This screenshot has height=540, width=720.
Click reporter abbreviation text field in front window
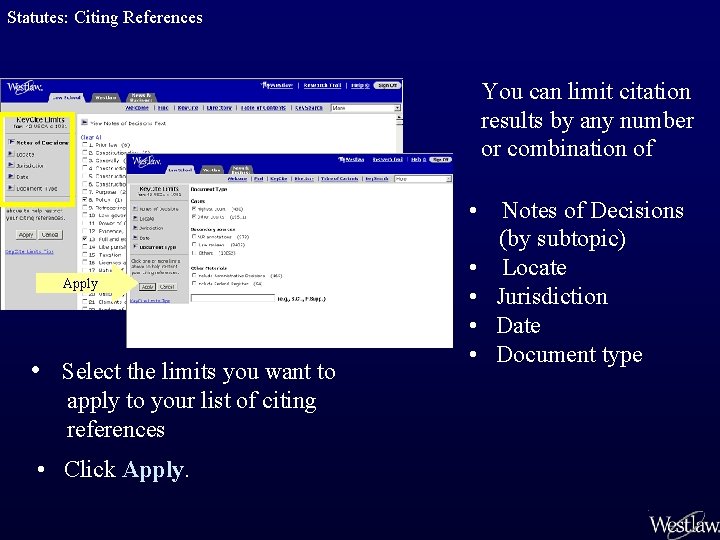click(x=233, y=298)
